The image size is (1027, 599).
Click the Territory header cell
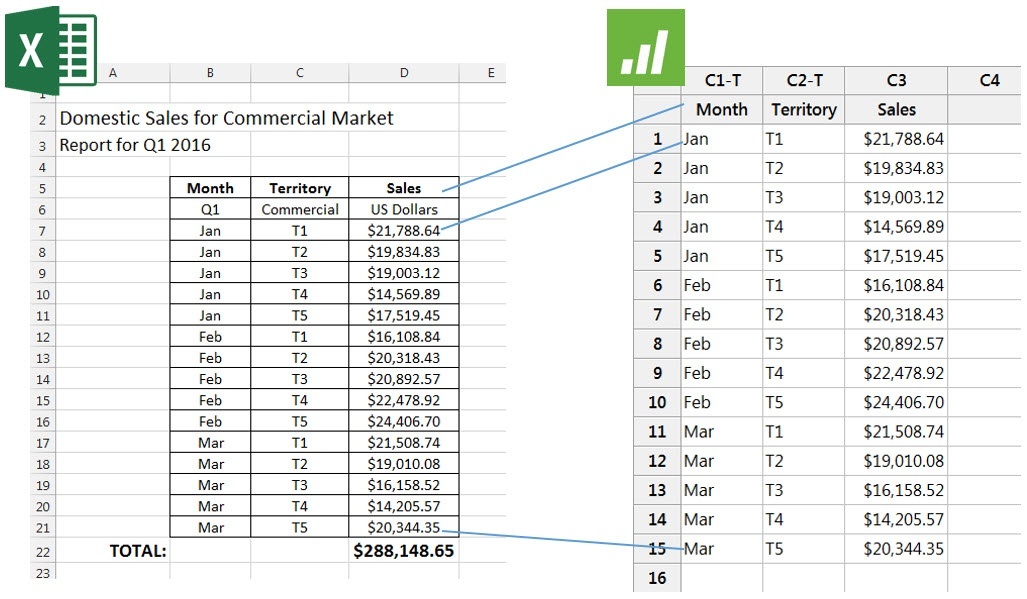299,187
